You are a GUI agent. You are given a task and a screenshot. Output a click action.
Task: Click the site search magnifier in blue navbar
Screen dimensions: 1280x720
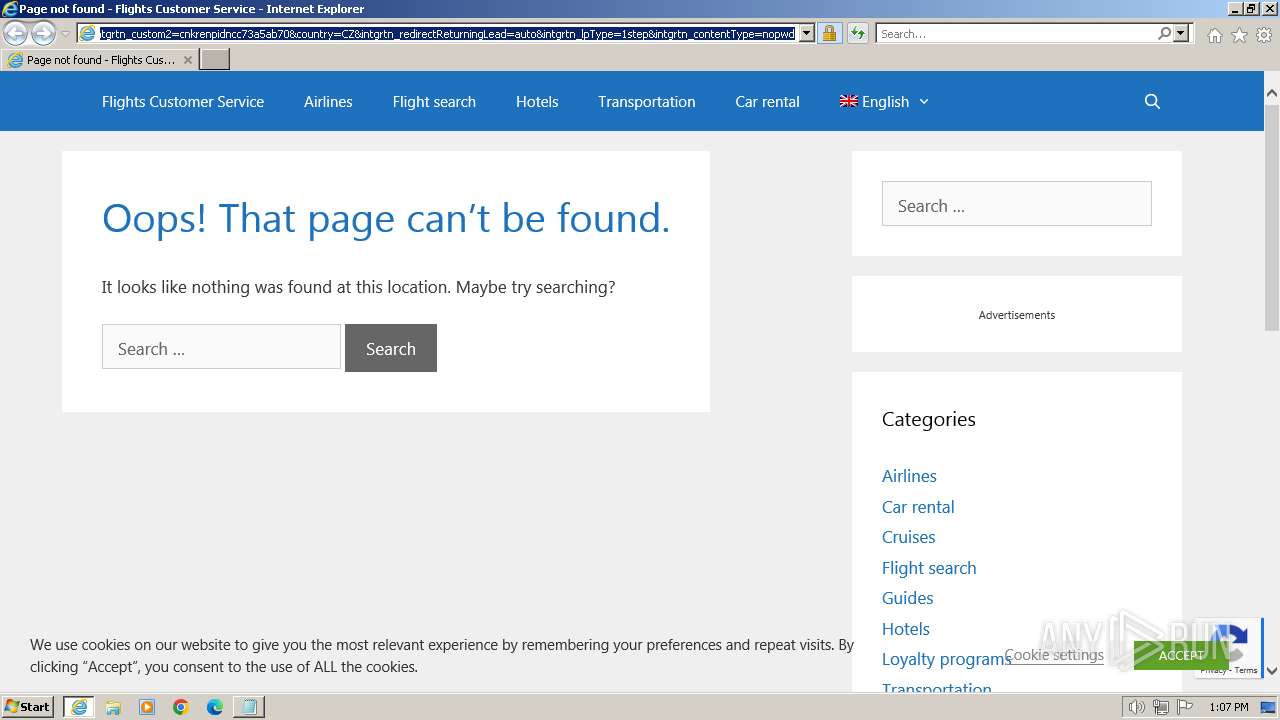tap(1152, 101)
